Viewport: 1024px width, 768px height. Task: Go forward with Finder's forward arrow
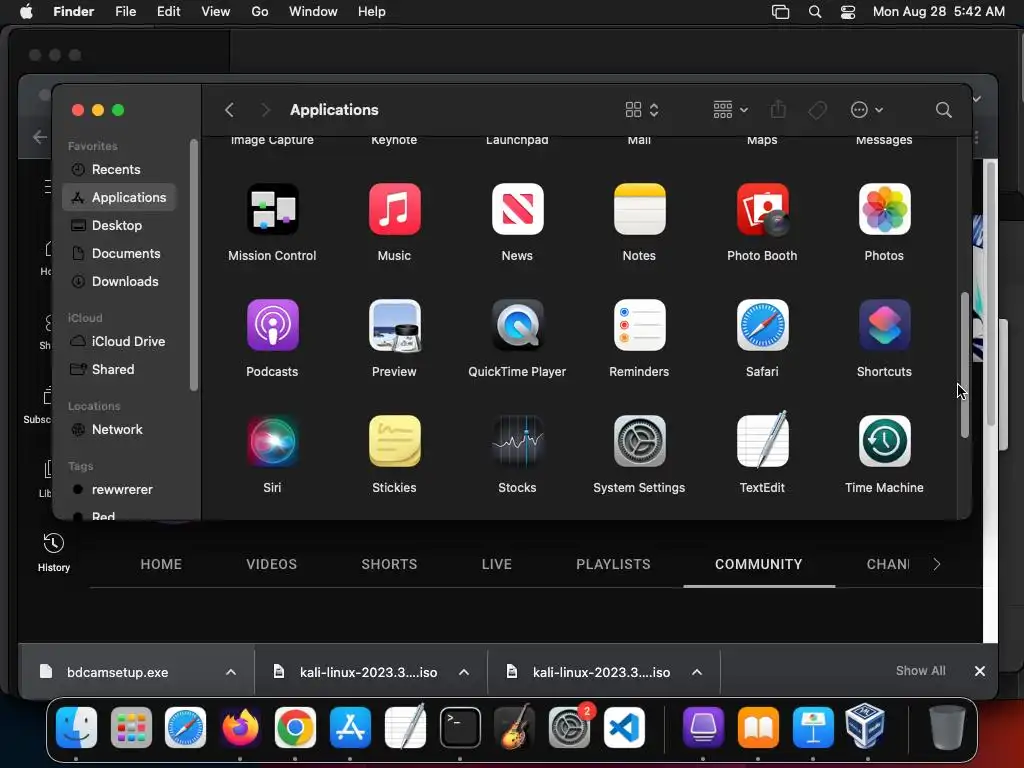(x=265, y=110)
